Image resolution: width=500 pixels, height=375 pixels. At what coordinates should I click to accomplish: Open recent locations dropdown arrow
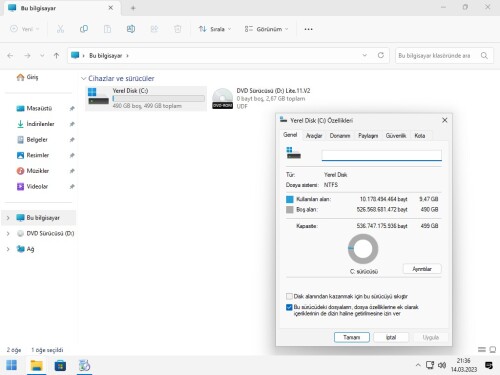[42, 56]
